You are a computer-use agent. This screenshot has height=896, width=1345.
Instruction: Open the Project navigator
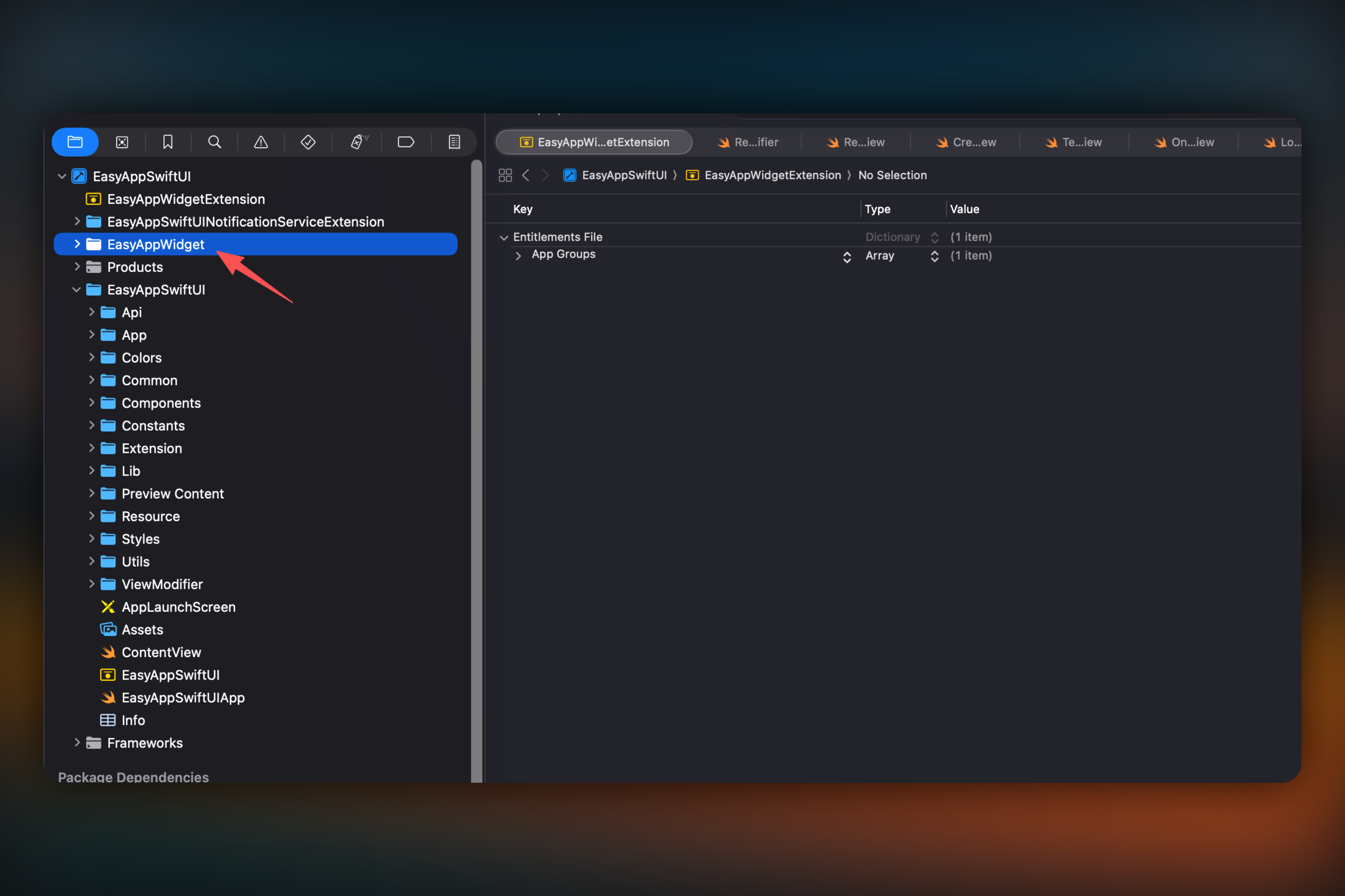(x=75, y=142)
